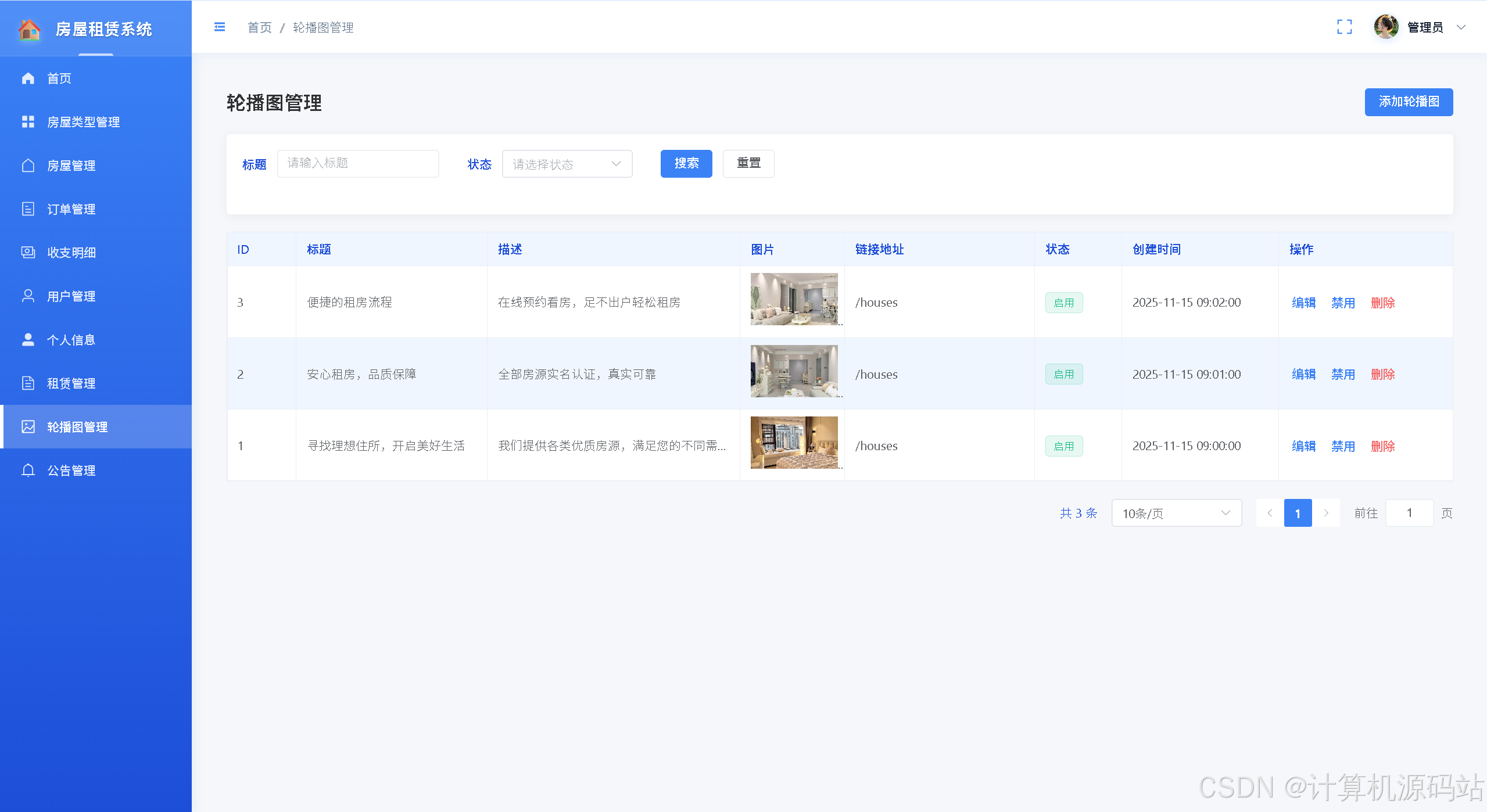Viewport: 1487px width, 812px height.
Task: Click the 订单管理 document icon
Action: [x=28, y=209]
